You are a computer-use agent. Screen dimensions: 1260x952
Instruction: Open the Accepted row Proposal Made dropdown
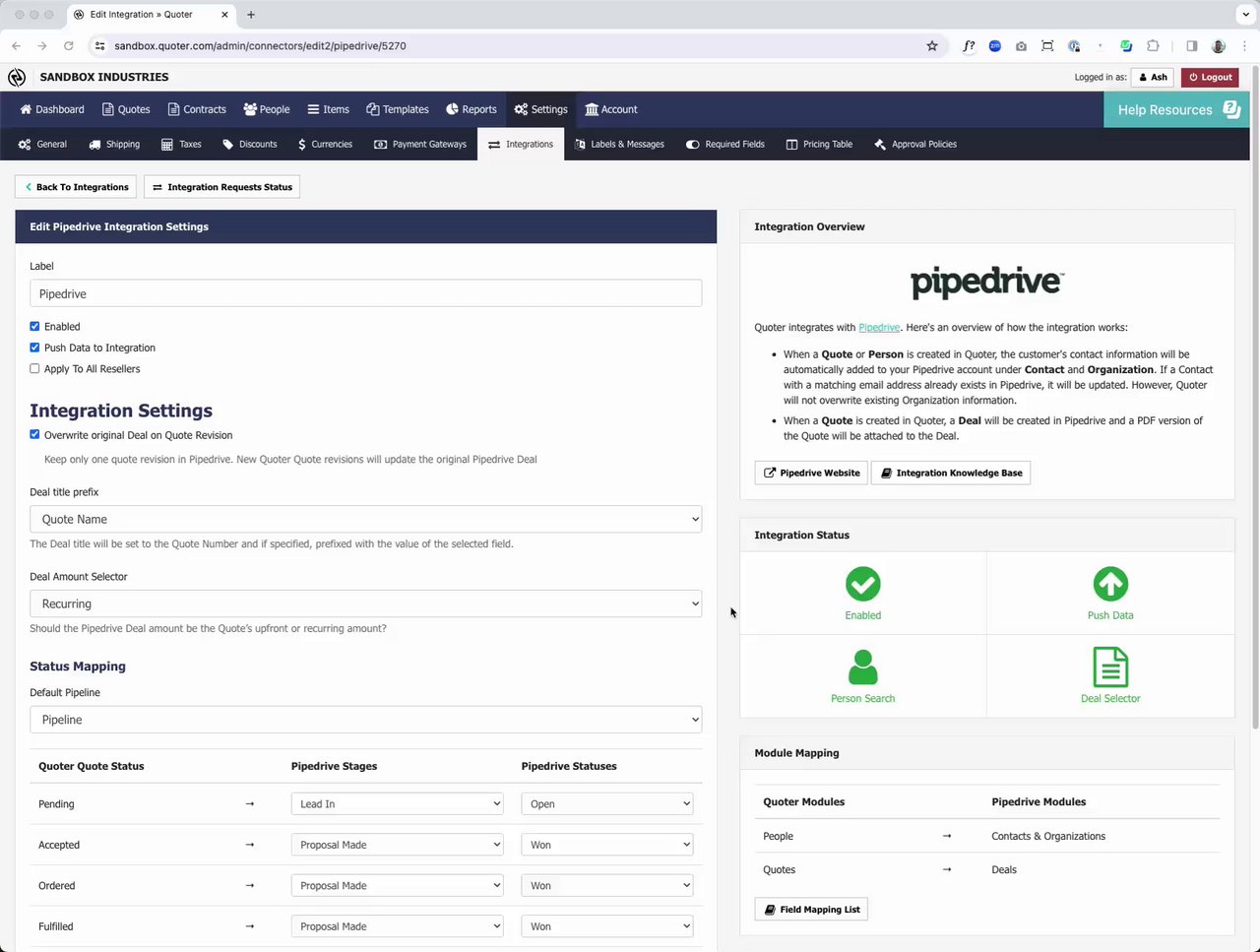pyautogui.click(x=397, y=845)
